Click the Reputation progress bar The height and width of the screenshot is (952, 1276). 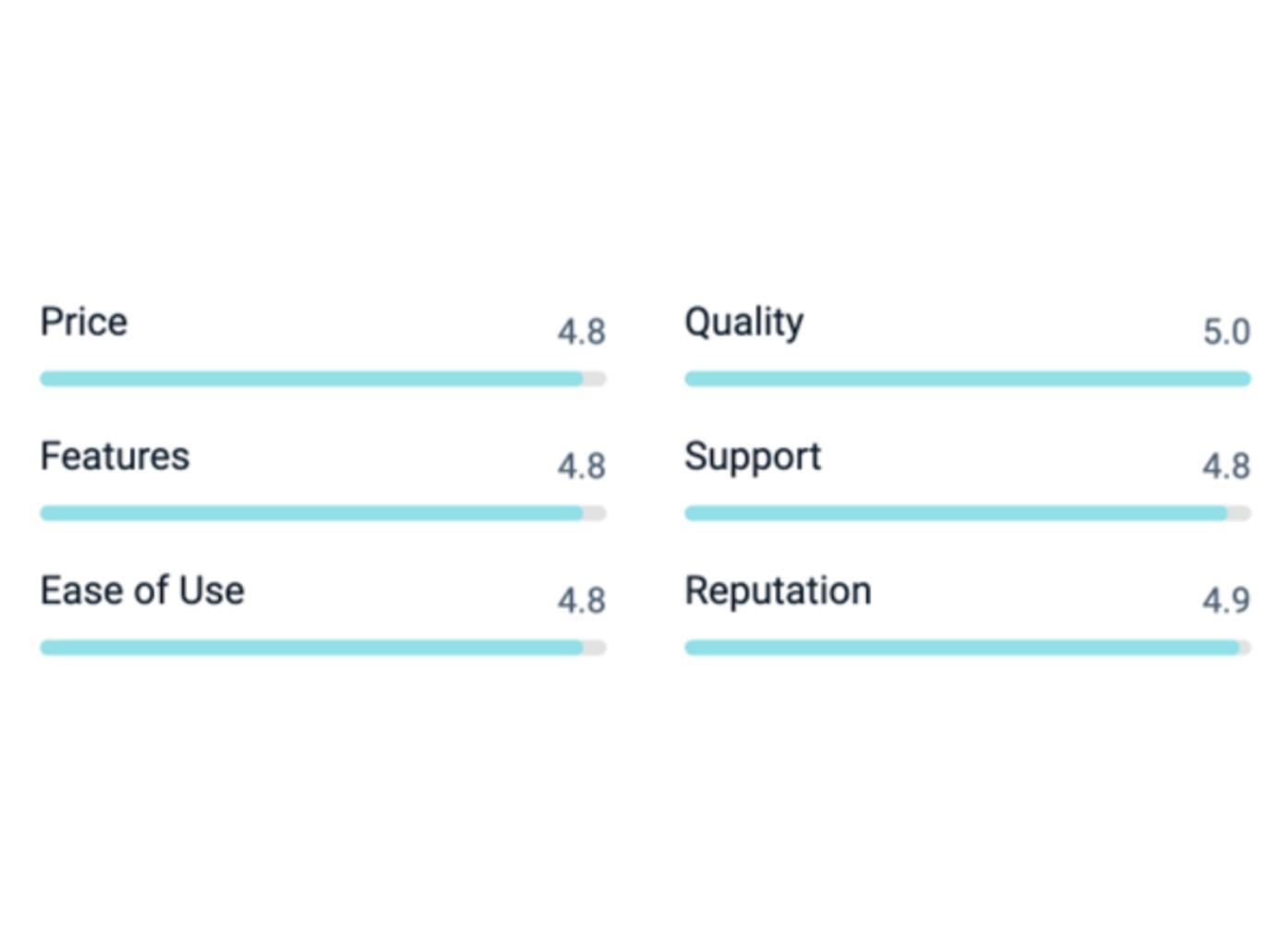tap(967, 648)
